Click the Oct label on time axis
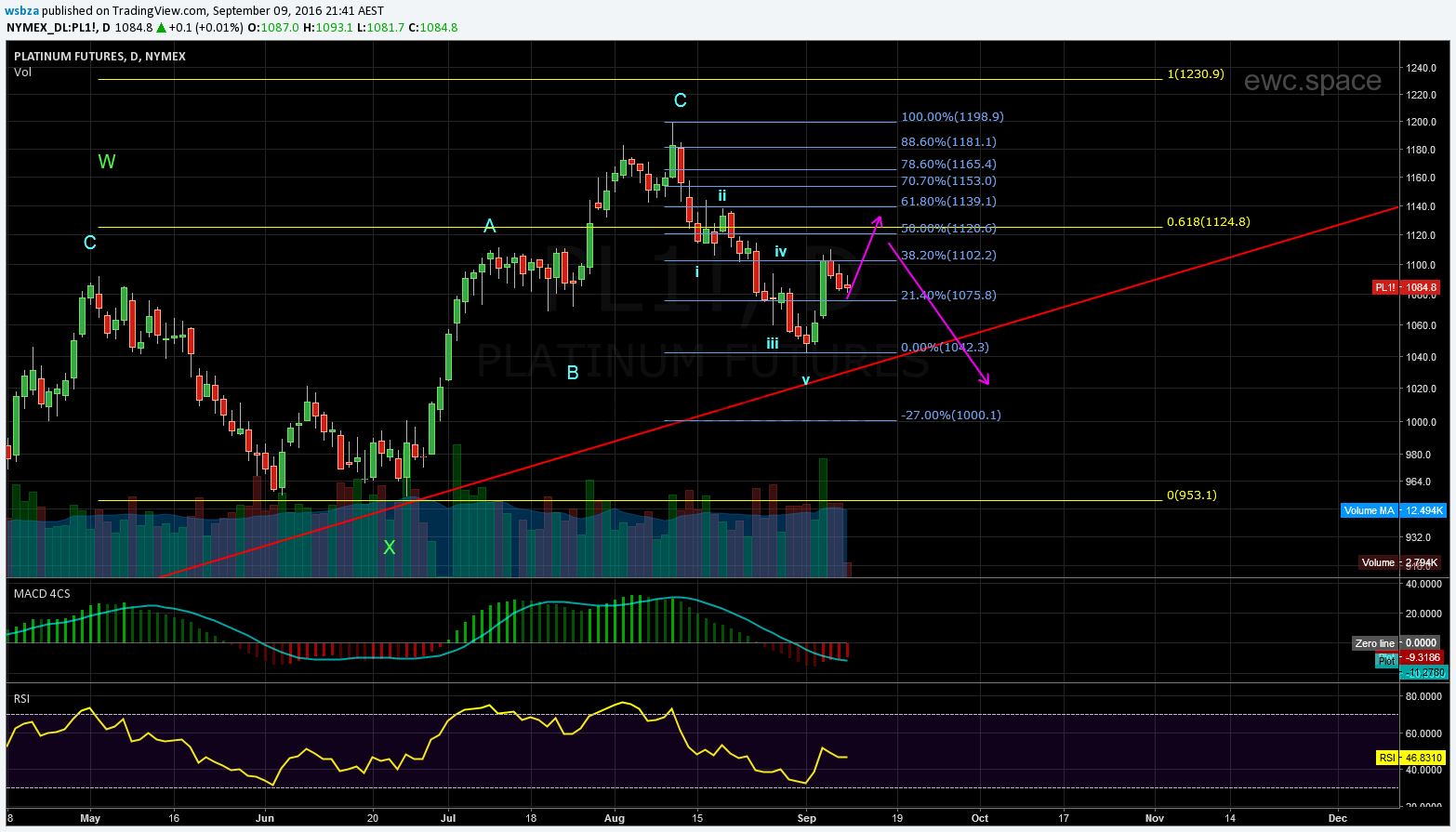This screenshot has height=832, width=1456. coord(979,818)
